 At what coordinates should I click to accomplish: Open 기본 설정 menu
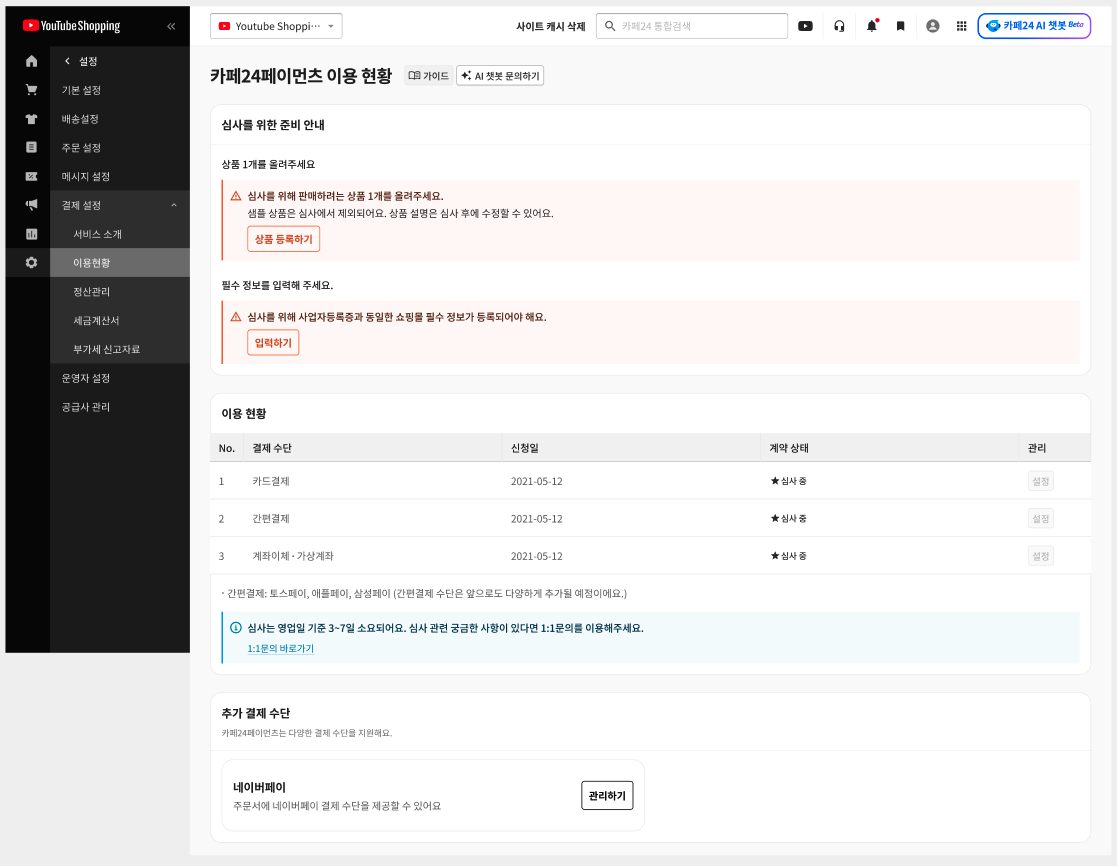point(81,90)
